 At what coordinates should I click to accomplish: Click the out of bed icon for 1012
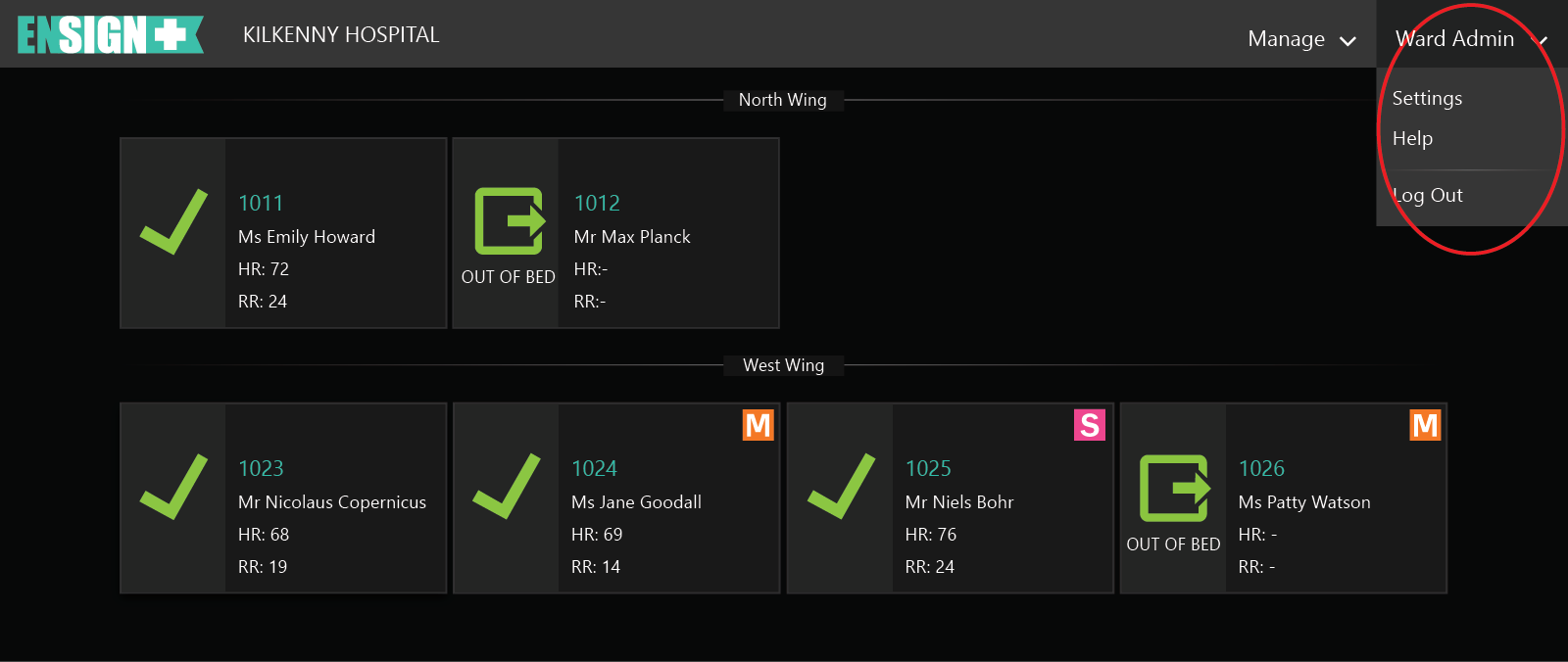(510, 221)
